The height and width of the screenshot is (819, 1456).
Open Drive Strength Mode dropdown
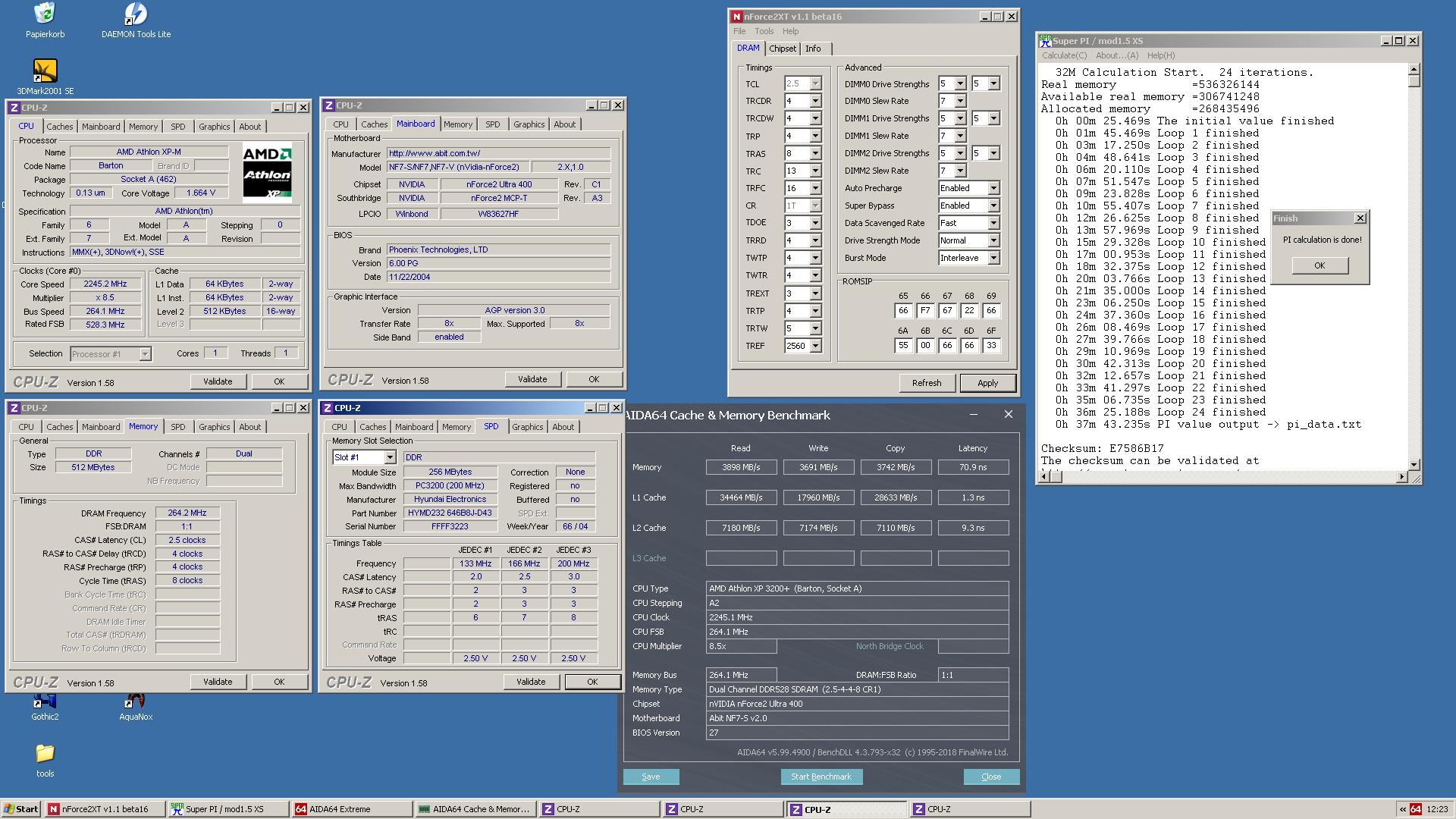pyautogui.click(x=993, y=240)
